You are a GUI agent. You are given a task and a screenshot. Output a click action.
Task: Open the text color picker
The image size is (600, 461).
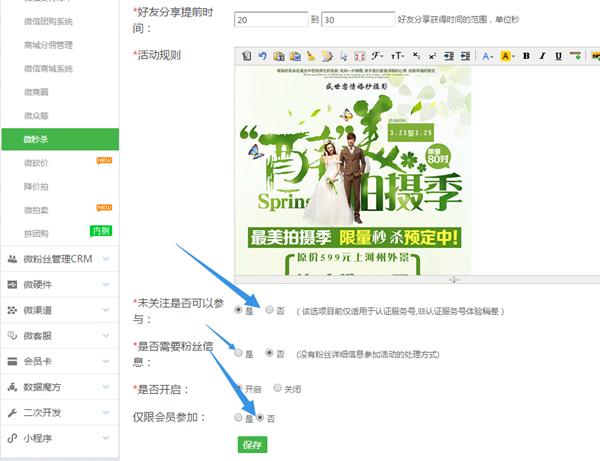point(488,56)
